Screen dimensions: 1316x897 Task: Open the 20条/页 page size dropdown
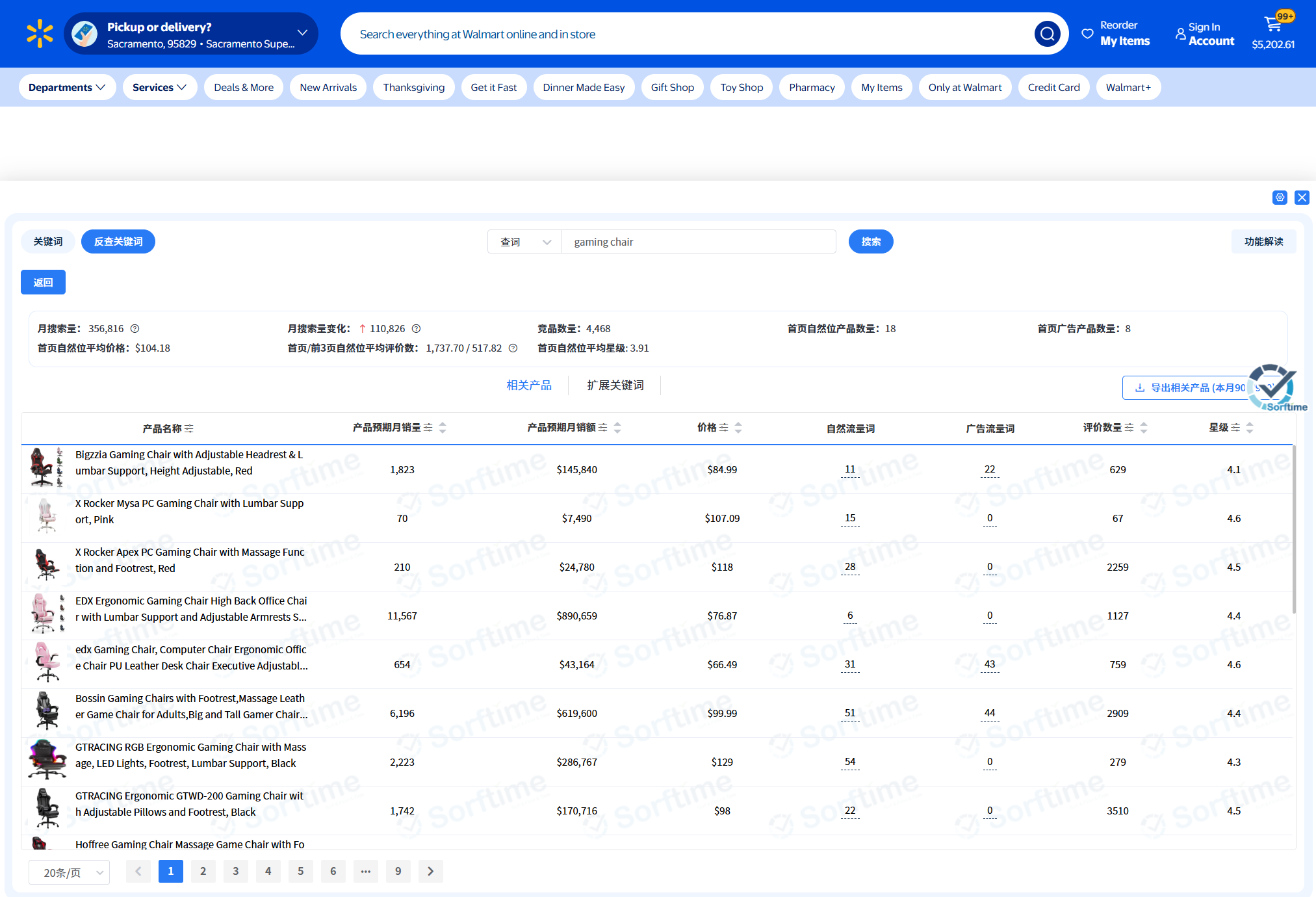69,872
